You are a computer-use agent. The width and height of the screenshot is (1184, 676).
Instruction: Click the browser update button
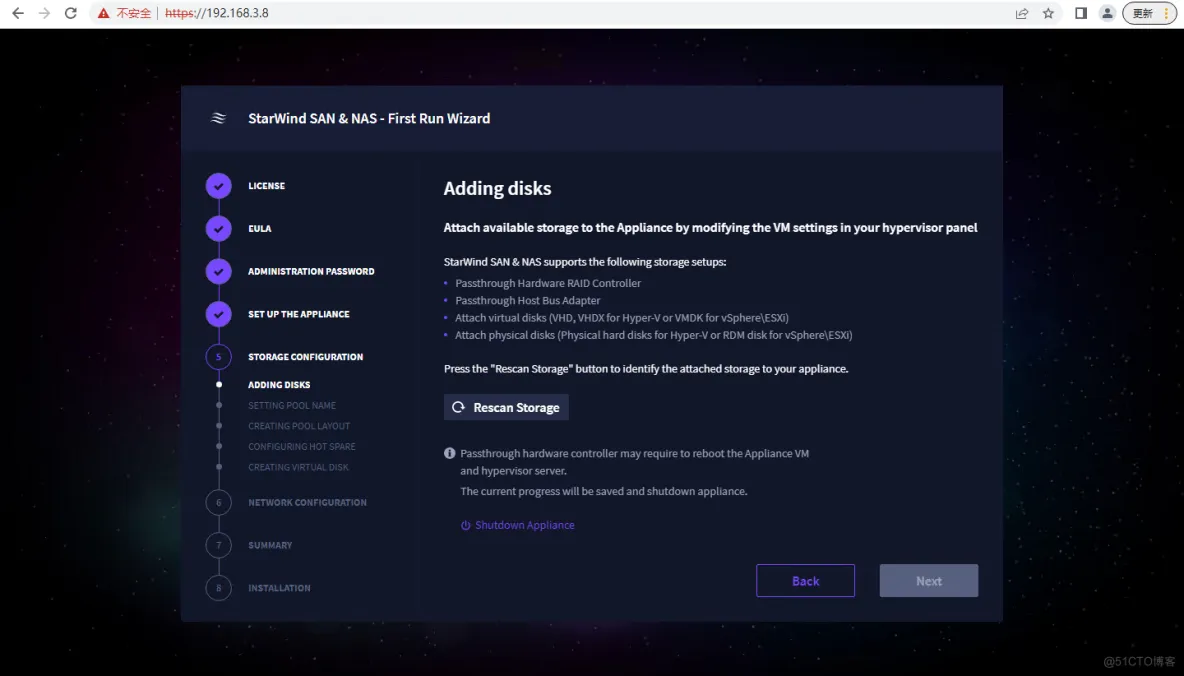click(x=1149, y=13)
